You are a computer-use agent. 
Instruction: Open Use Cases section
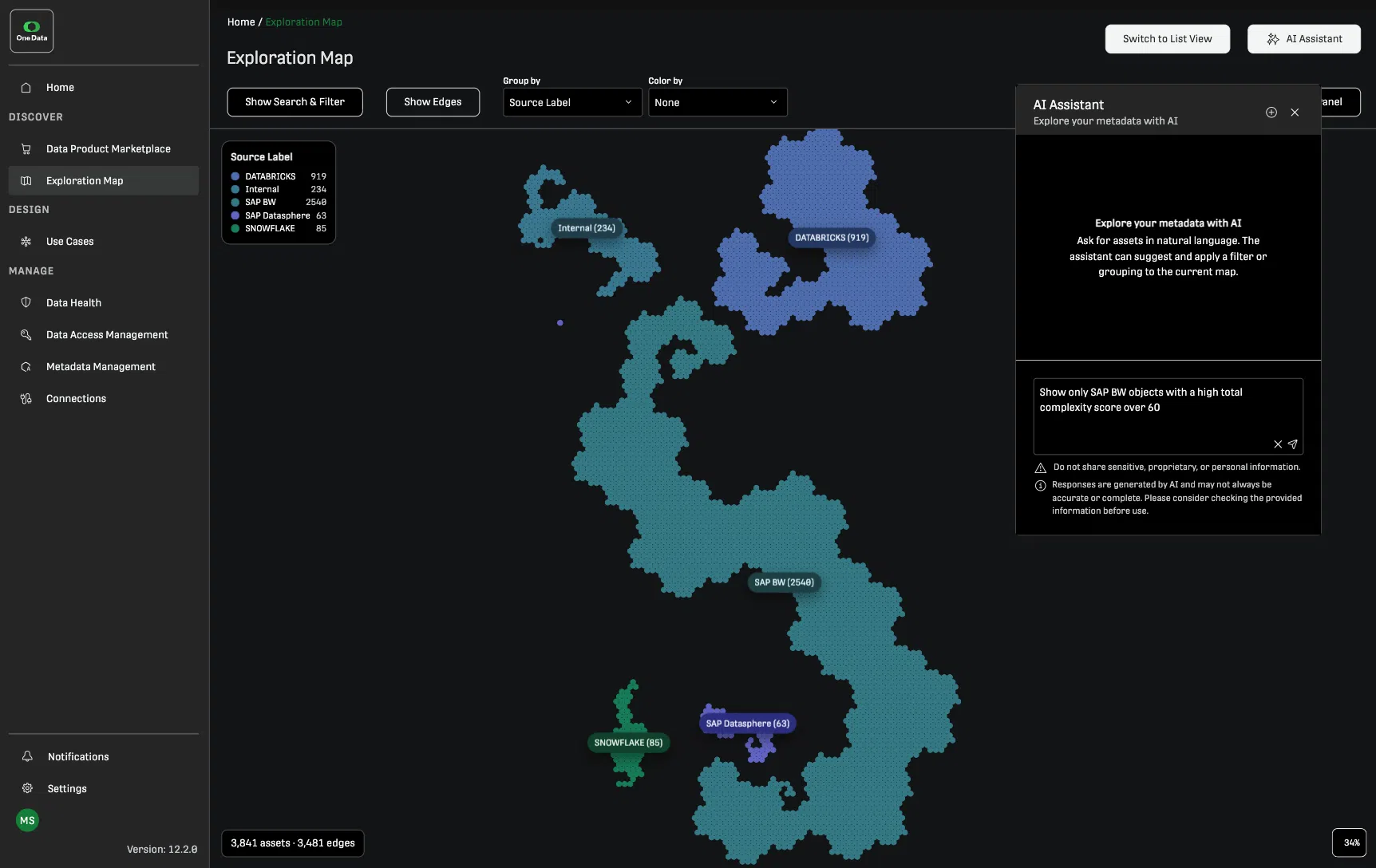103,242
